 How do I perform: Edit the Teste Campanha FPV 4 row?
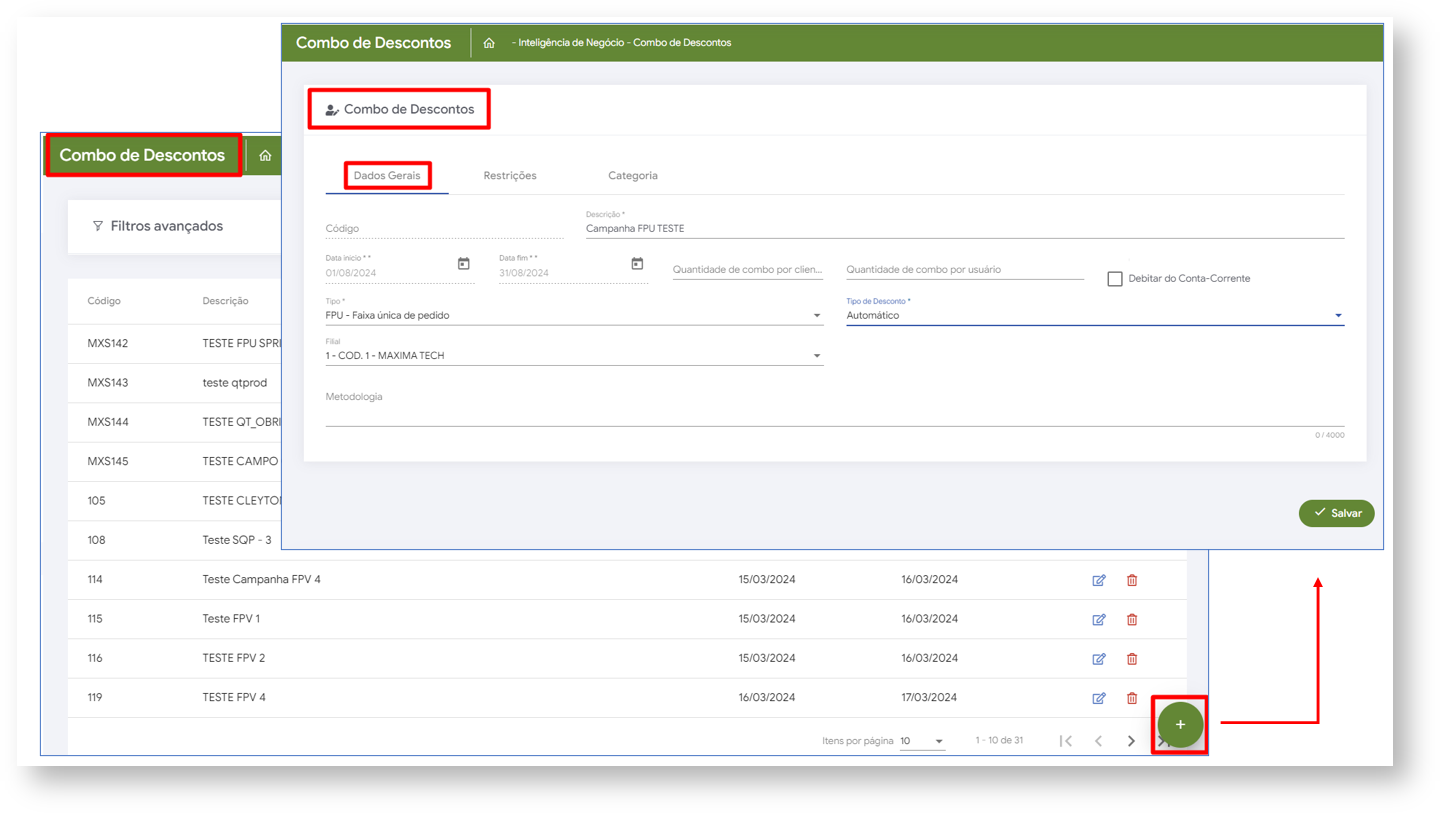[1099, 580]
